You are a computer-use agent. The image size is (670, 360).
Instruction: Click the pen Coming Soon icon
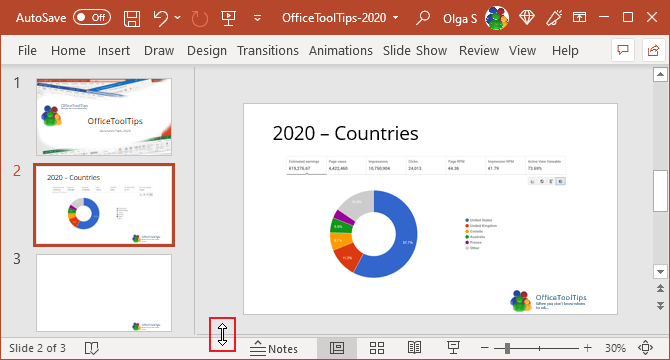(x=554, y=18)
